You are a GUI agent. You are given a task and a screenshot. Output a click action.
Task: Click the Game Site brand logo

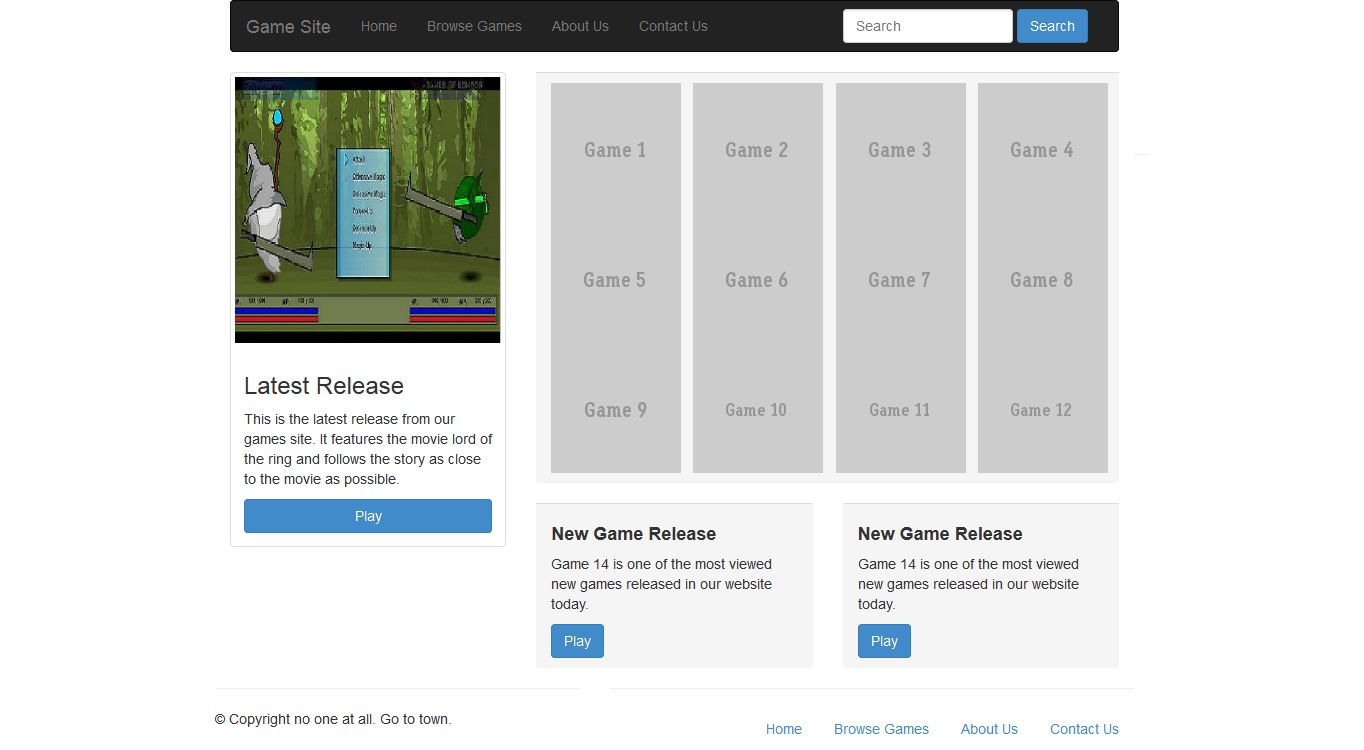tap(288, 26)
